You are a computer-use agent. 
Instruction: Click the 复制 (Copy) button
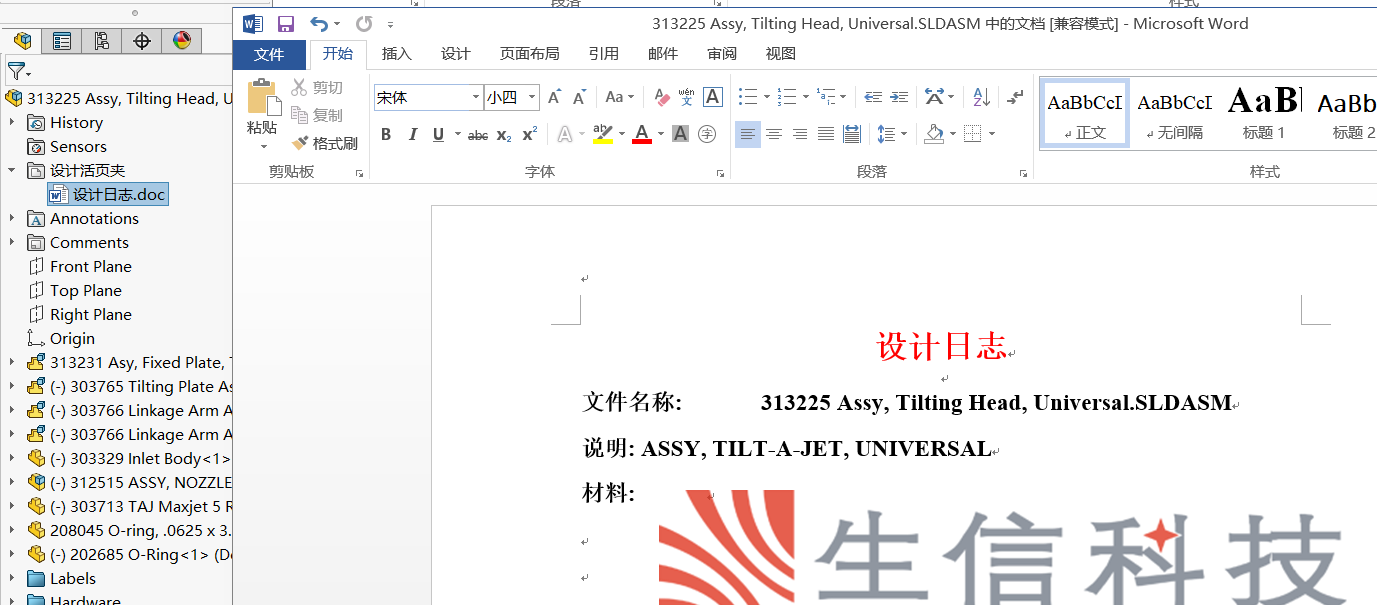(317, 116)
